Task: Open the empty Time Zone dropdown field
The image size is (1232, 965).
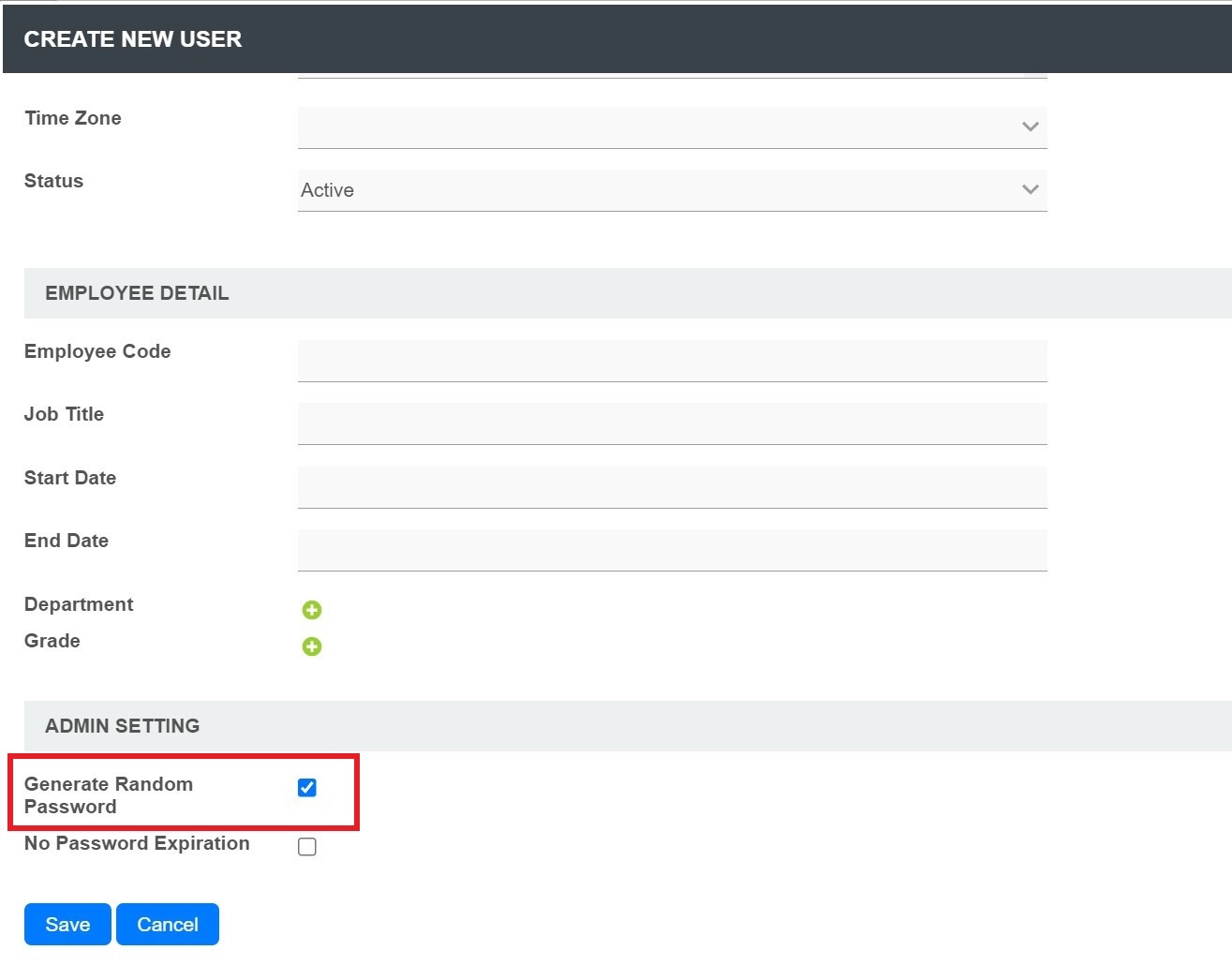Action: (x=656, y=126)
